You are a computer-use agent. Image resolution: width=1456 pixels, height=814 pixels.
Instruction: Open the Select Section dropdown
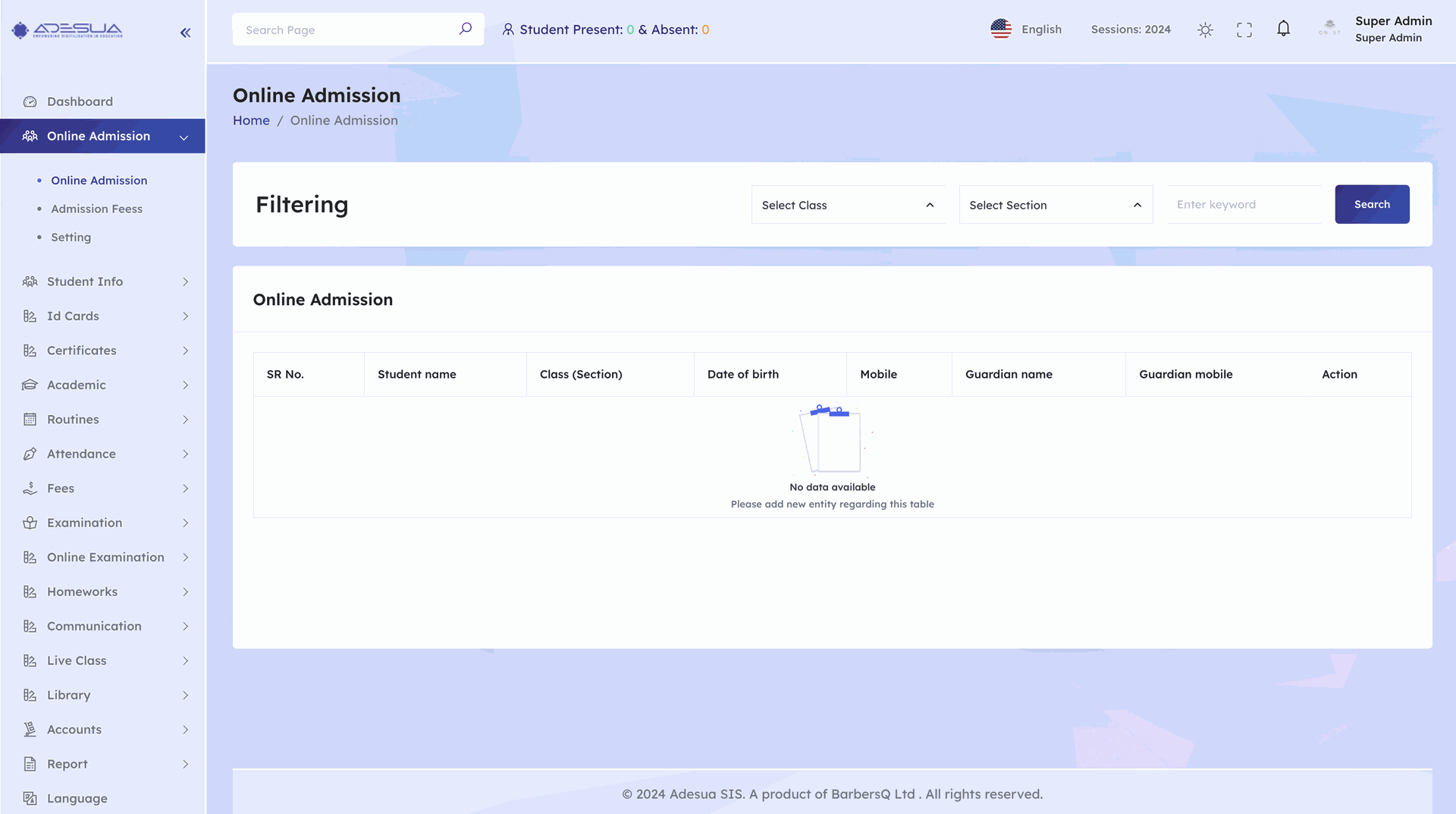click(1055, 205)
